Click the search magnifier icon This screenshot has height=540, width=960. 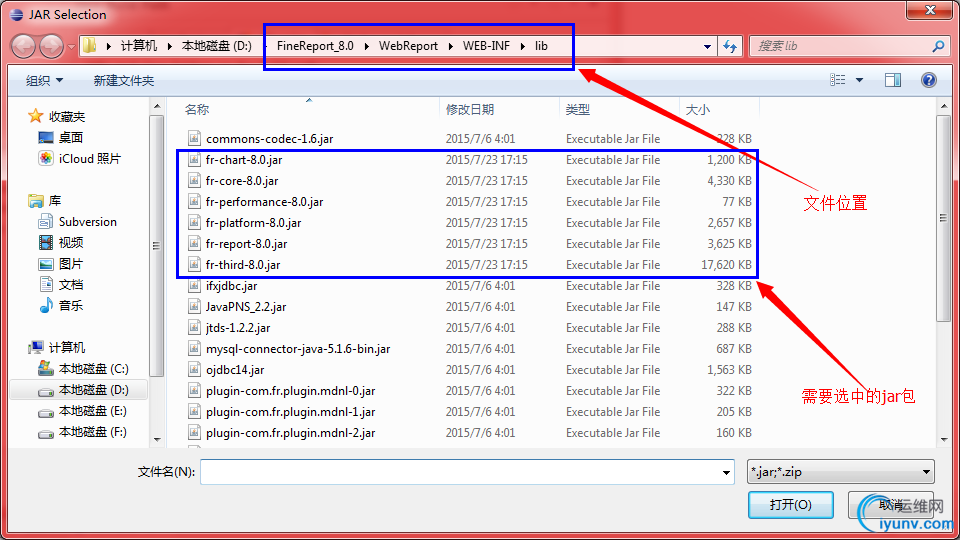(938, 46)
